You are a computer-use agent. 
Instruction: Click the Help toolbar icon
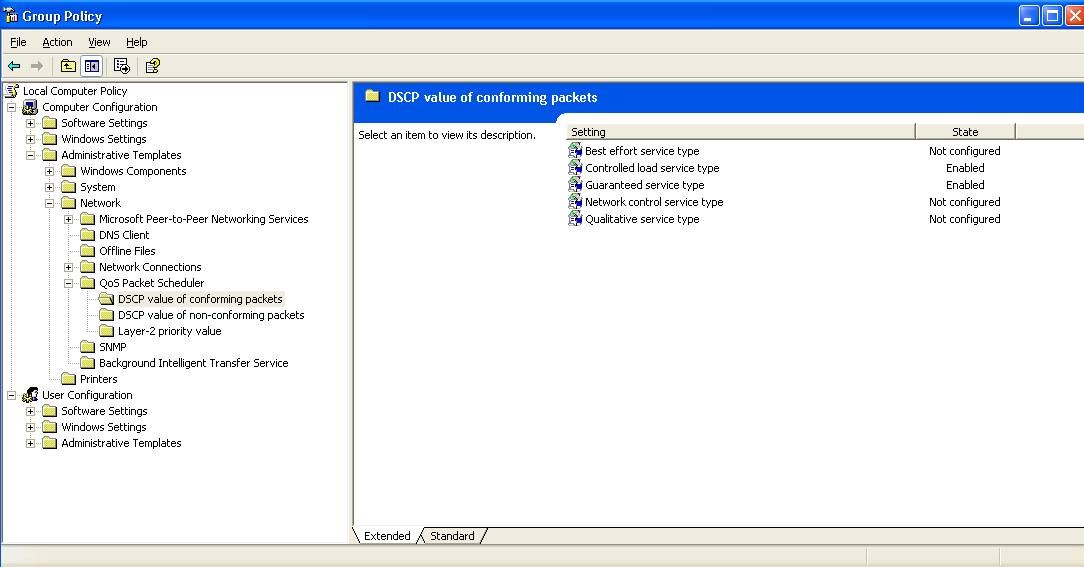153,66
